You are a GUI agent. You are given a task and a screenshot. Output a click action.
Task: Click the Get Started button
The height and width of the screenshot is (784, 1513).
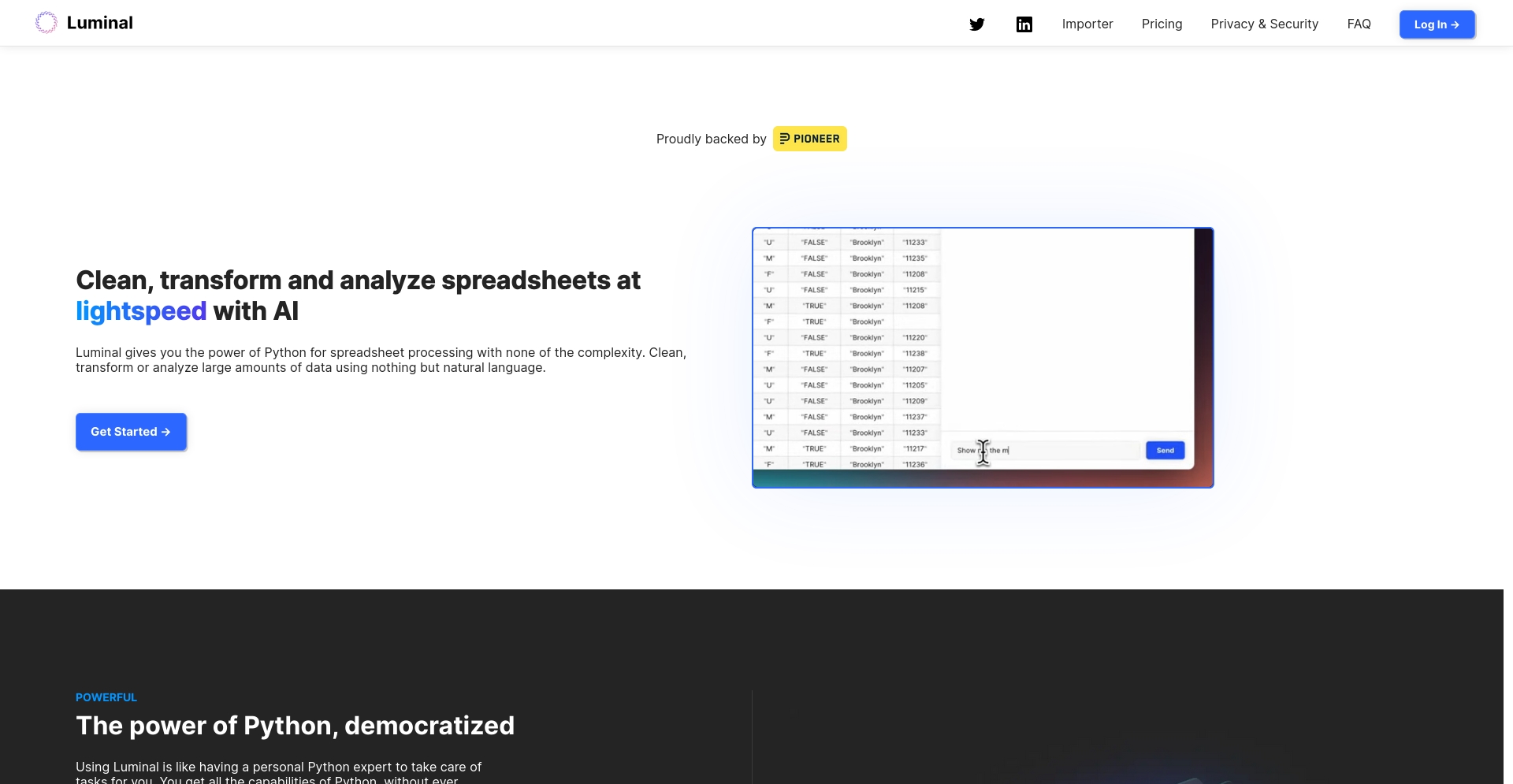coord(131,432)
